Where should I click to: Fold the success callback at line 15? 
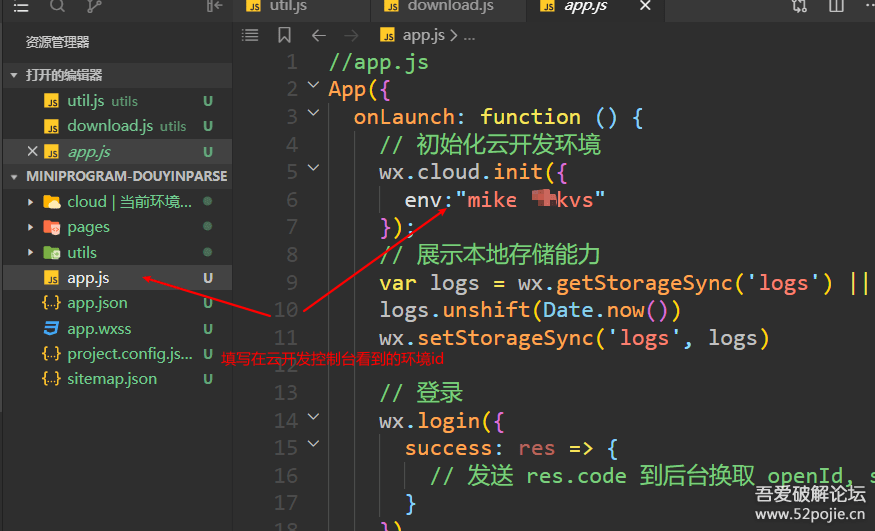(314, 444)
